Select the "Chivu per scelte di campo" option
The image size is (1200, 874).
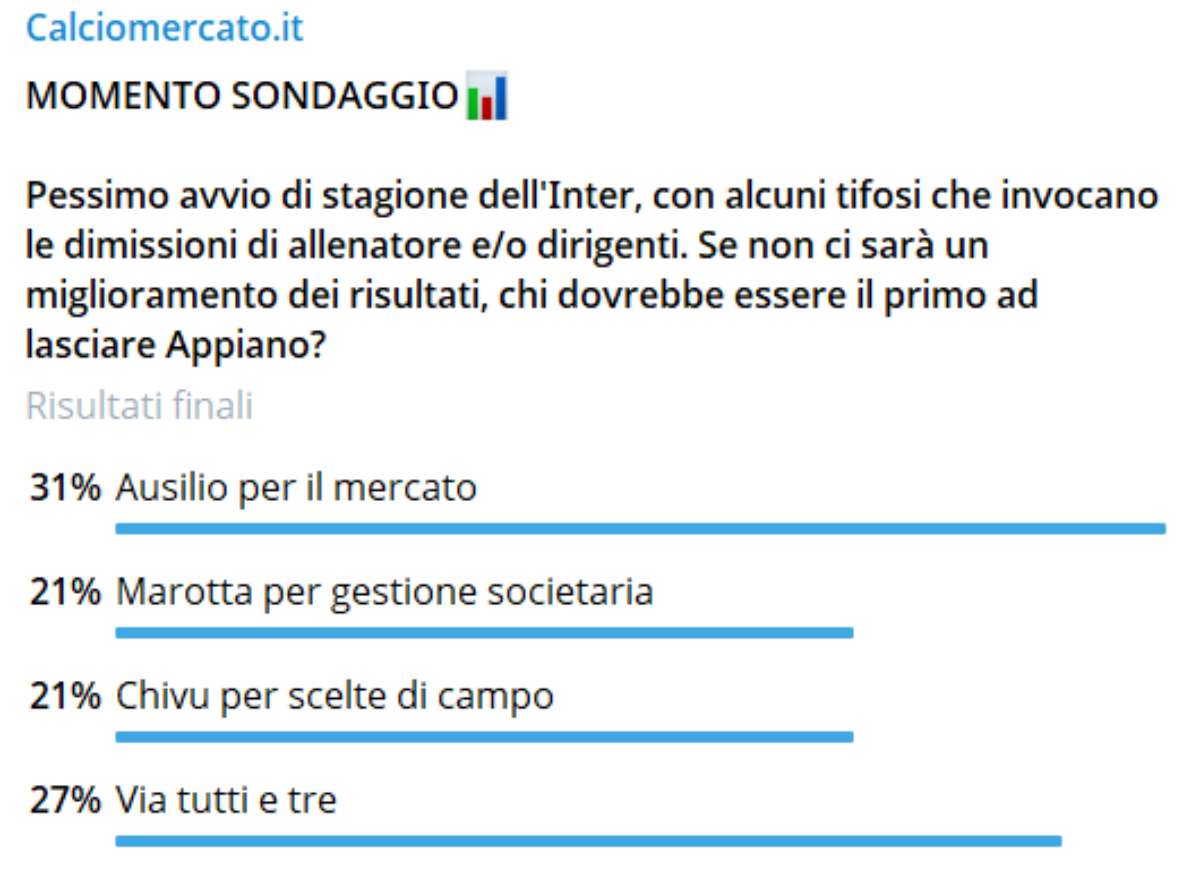[x=335, y=696]
